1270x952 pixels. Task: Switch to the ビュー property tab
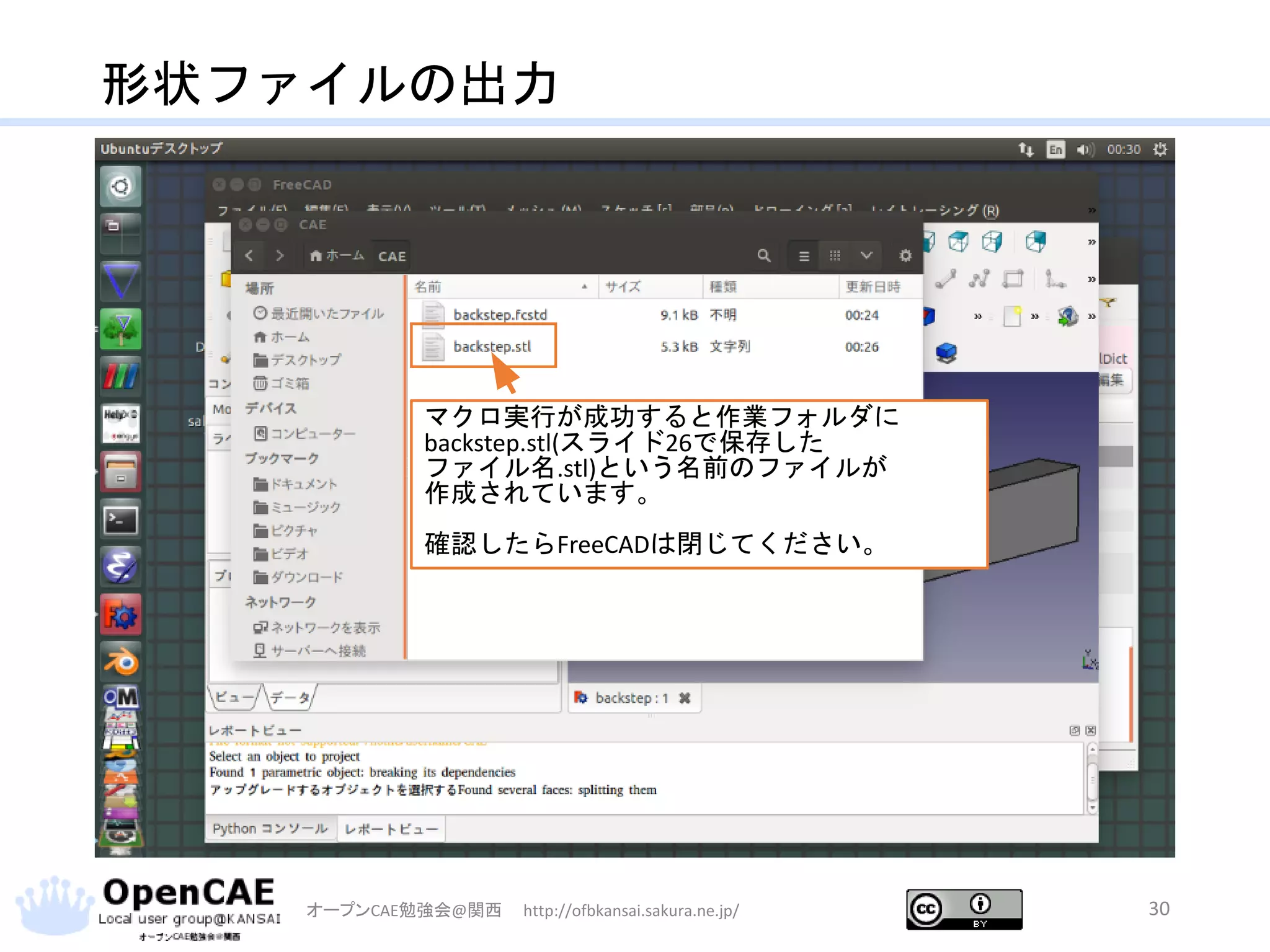(234, 697)
